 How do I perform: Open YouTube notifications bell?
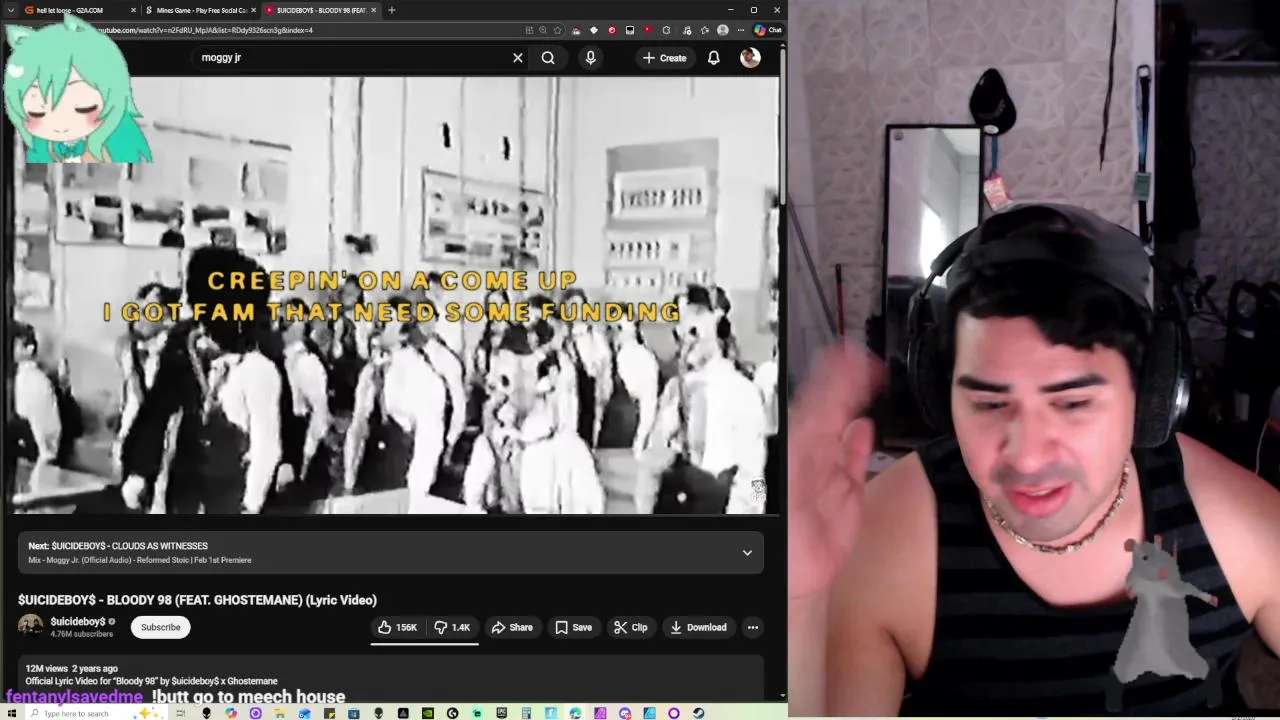click(x=714, y=58)
